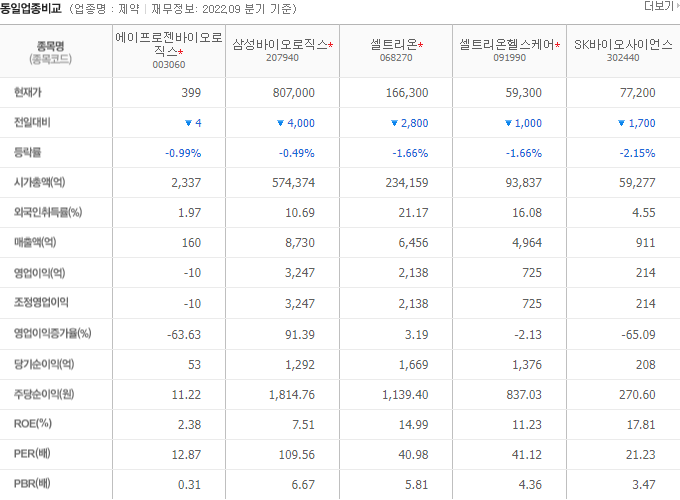Click the 234,159 market cap value
This screenshot has width=680, height=500.
pos(407,183)
